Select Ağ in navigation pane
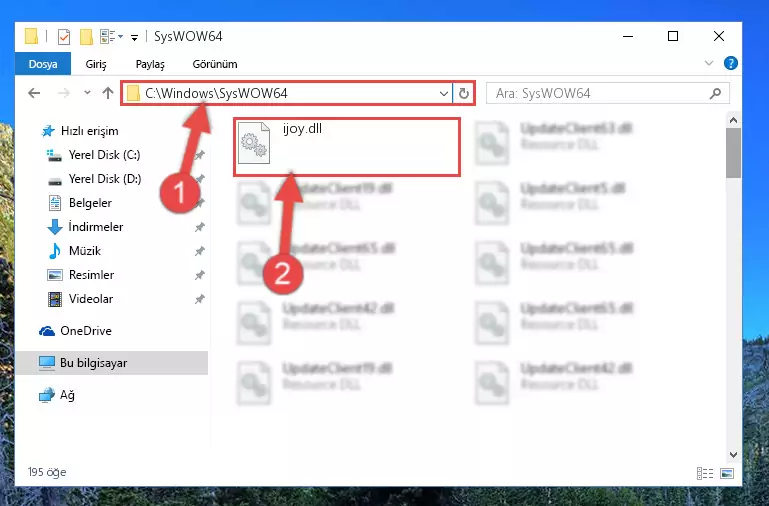Viewport: 769px width, 506px height. (x=67, y=395)
